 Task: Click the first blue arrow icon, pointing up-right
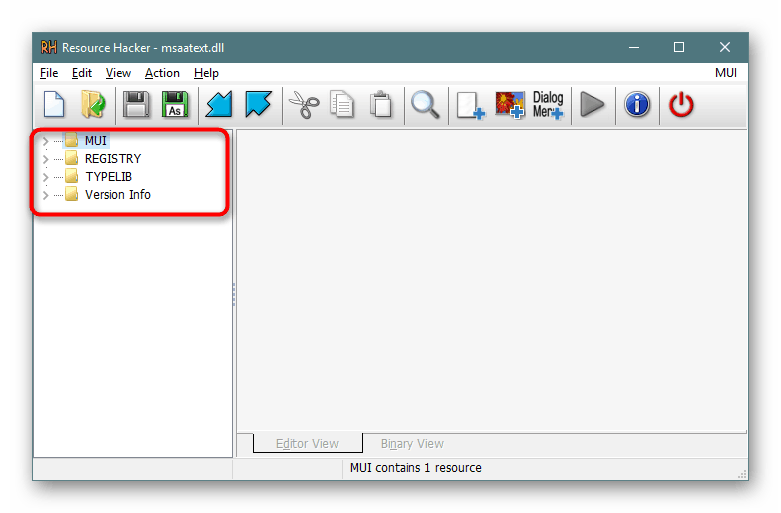tap(219, 105)
